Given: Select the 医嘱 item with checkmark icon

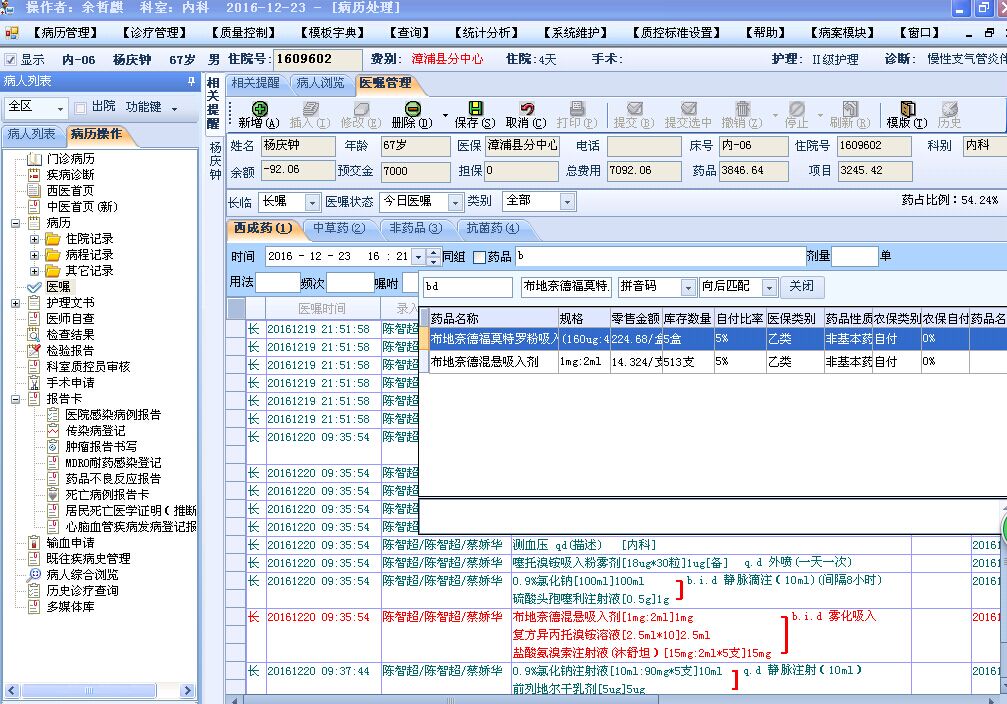Looking at the screenshot, I should [x=58, y=287].
